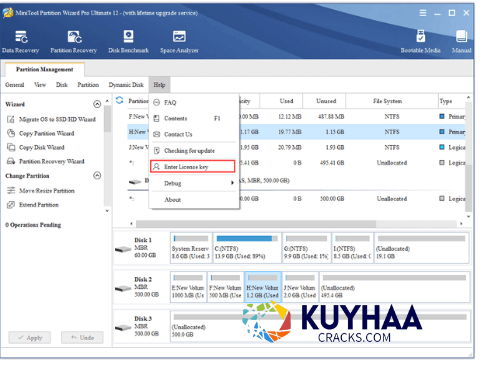Open the Disk menu
This screenshot has height=365, width=487.
(x=62, y=85)
